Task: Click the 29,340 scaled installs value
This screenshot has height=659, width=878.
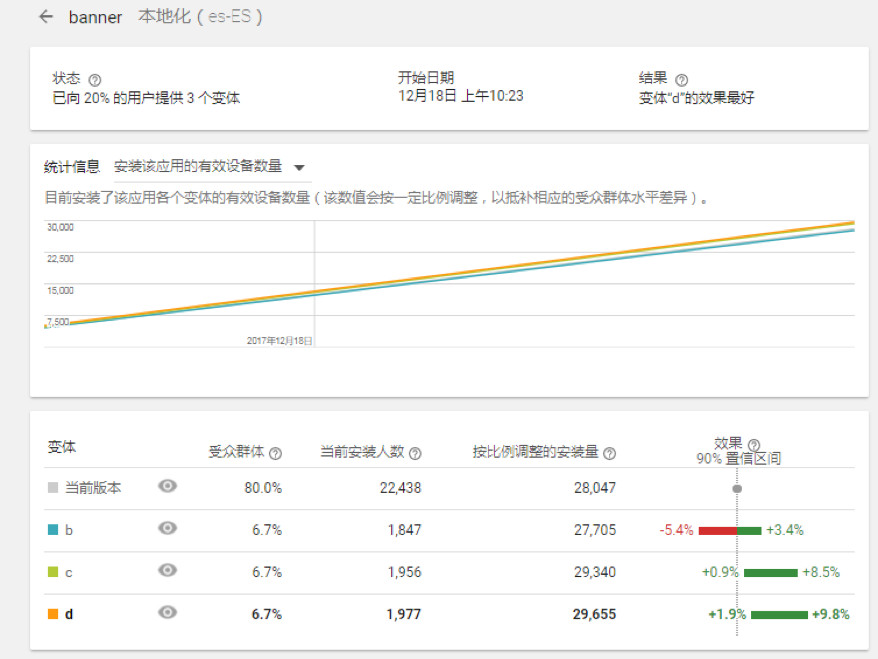Action: tap(595, 572)
